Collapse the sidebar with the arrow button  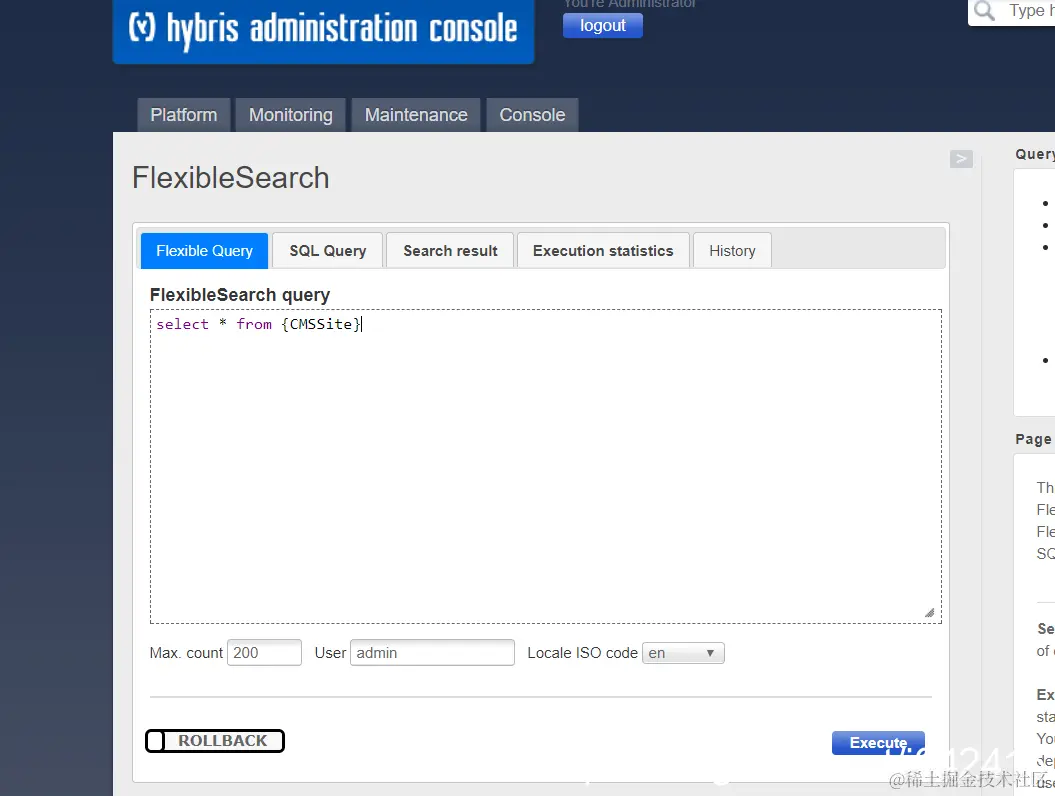(x=961, y=159)
